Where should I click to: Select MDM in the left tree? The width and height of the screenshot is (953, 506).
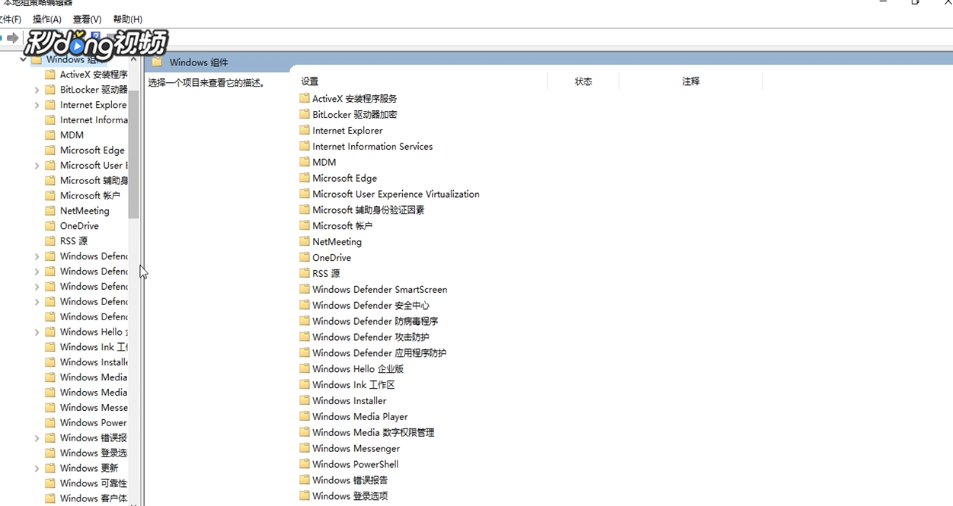coord(72,135)
